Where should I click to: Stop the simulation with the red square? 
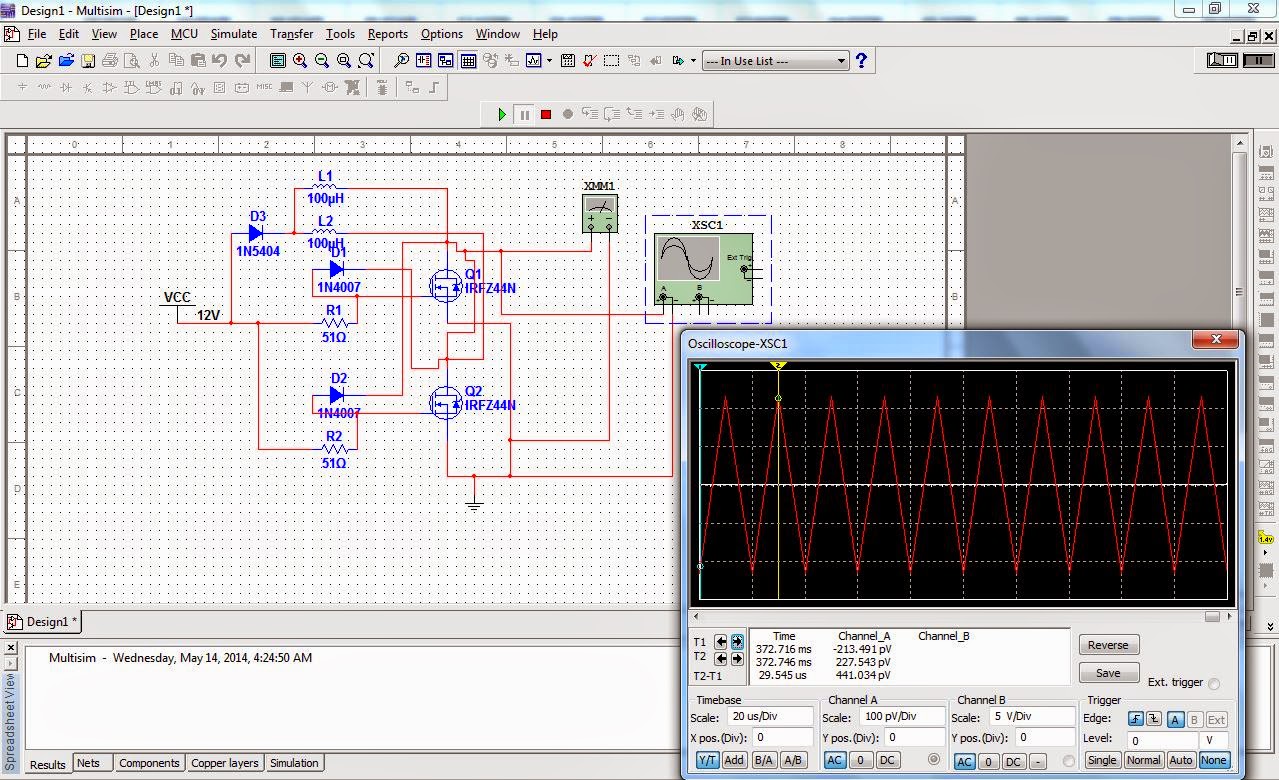pyautogui.click(x=546, y=114)
